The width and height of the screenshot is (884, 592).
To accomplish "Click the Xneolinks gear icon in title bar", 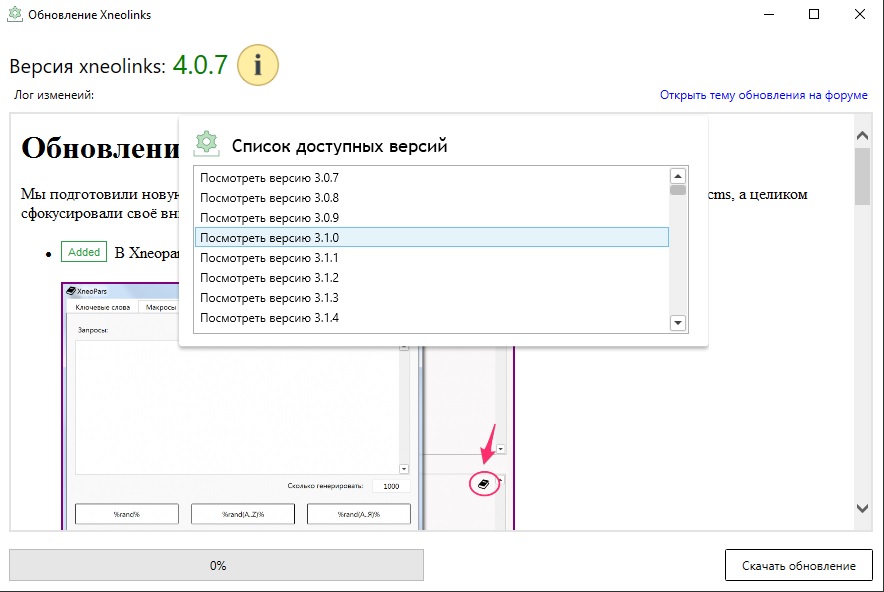I will click(15, 14).
